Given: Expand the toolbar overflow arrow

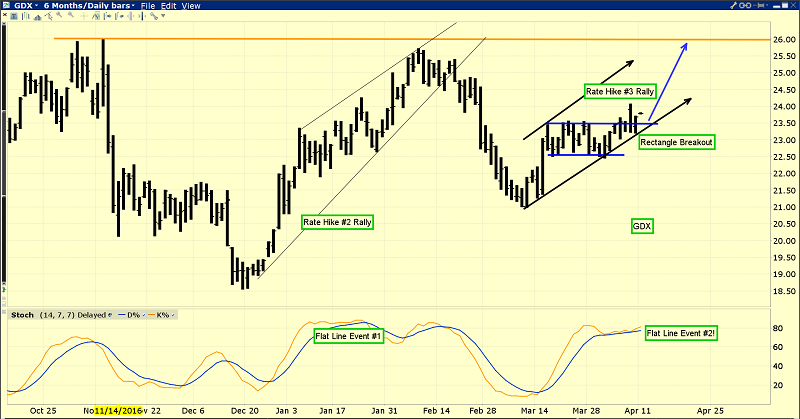Looking at the screenshot, I should pos(163,15).
